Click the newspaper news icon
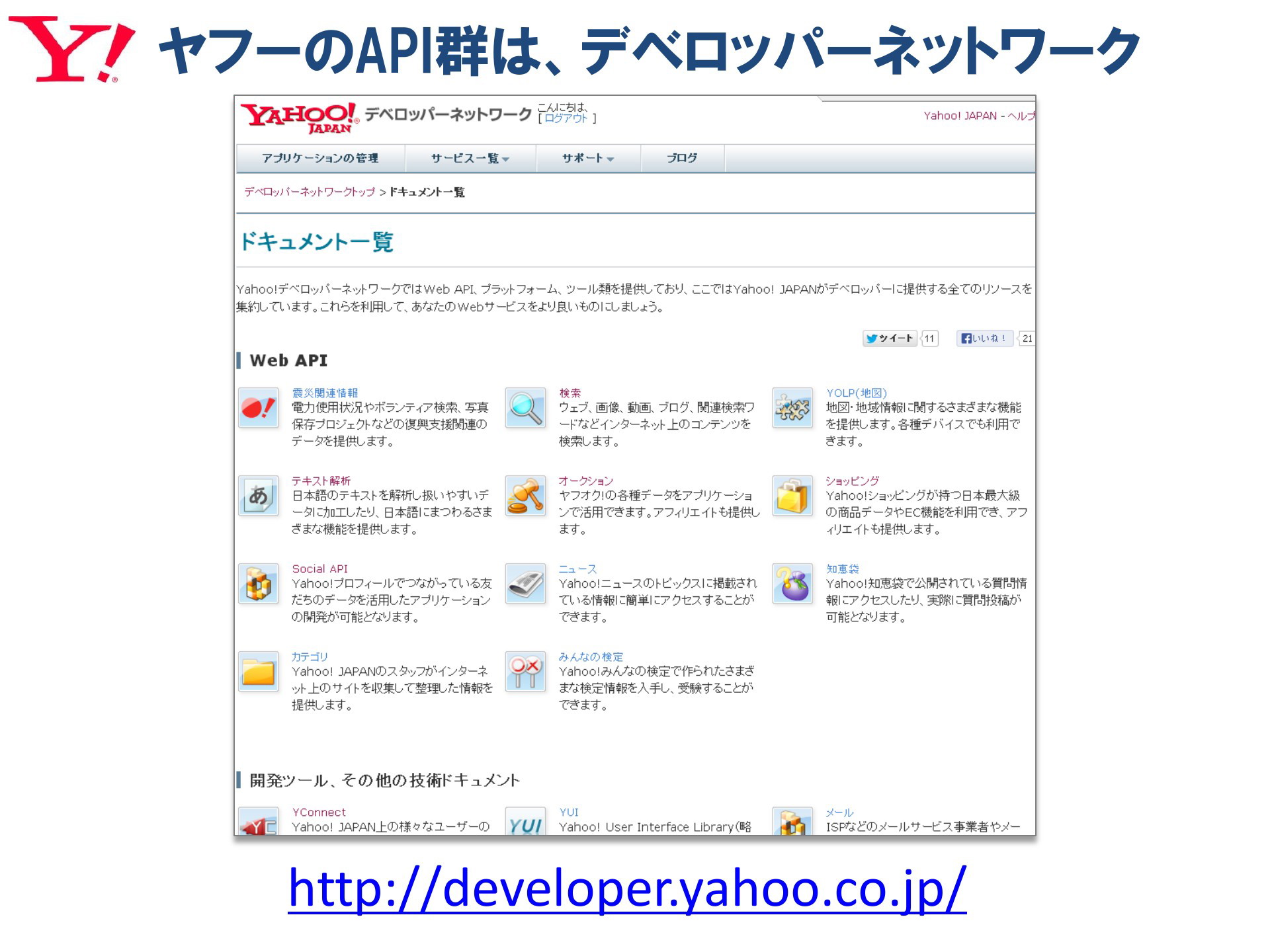 (x=525, y=584)
